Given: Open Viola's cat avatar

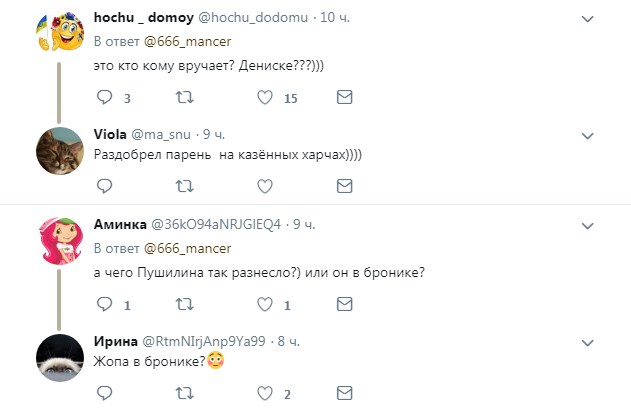Looking at the screenshot, I should (x=58, y=150).
